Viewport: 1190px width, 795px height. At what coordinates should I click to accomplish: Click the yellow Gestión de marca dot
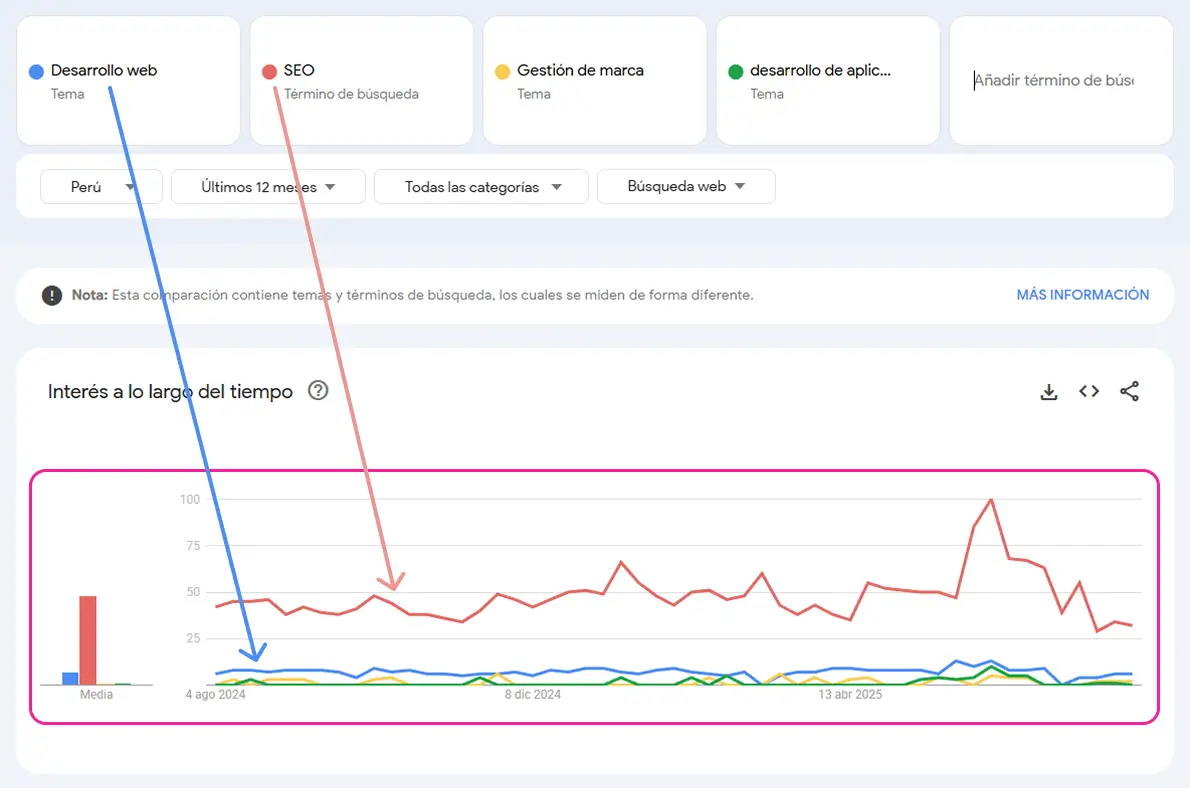(502, 72)
